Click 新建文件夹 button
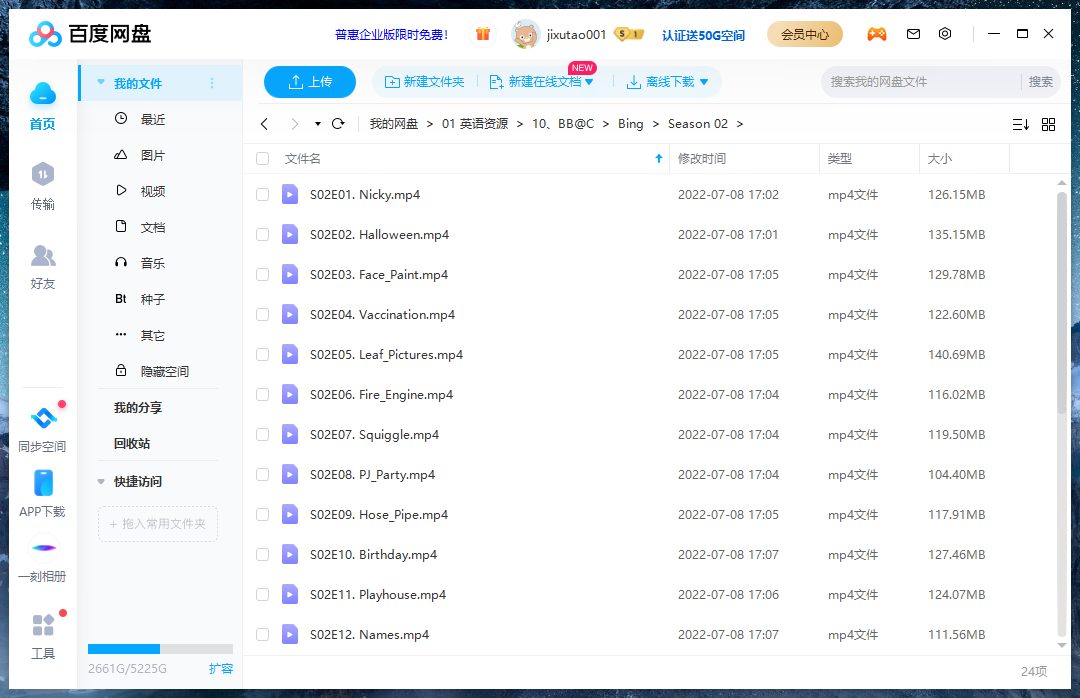The width and height of the screenshot is (1080, 698). pyautogui.click(x=424, y=82)
